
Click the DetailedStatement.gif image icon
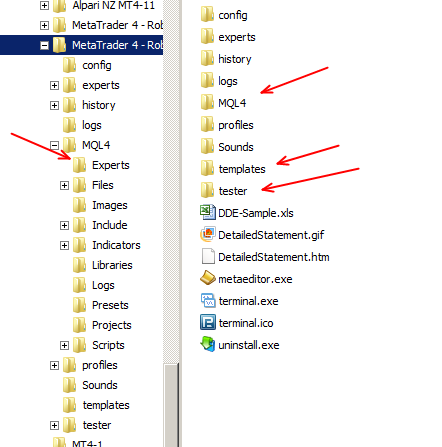[208, 234]
